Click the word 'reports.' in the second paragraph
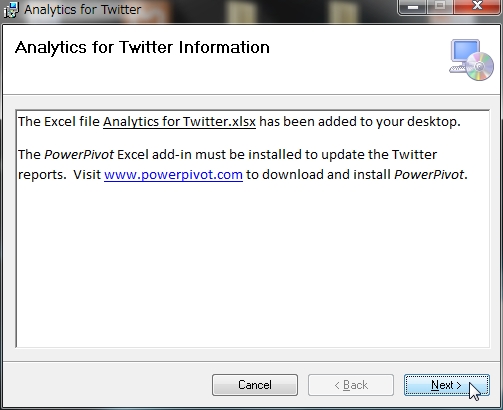This screenshot has width=503, height=410. [42, 175]
